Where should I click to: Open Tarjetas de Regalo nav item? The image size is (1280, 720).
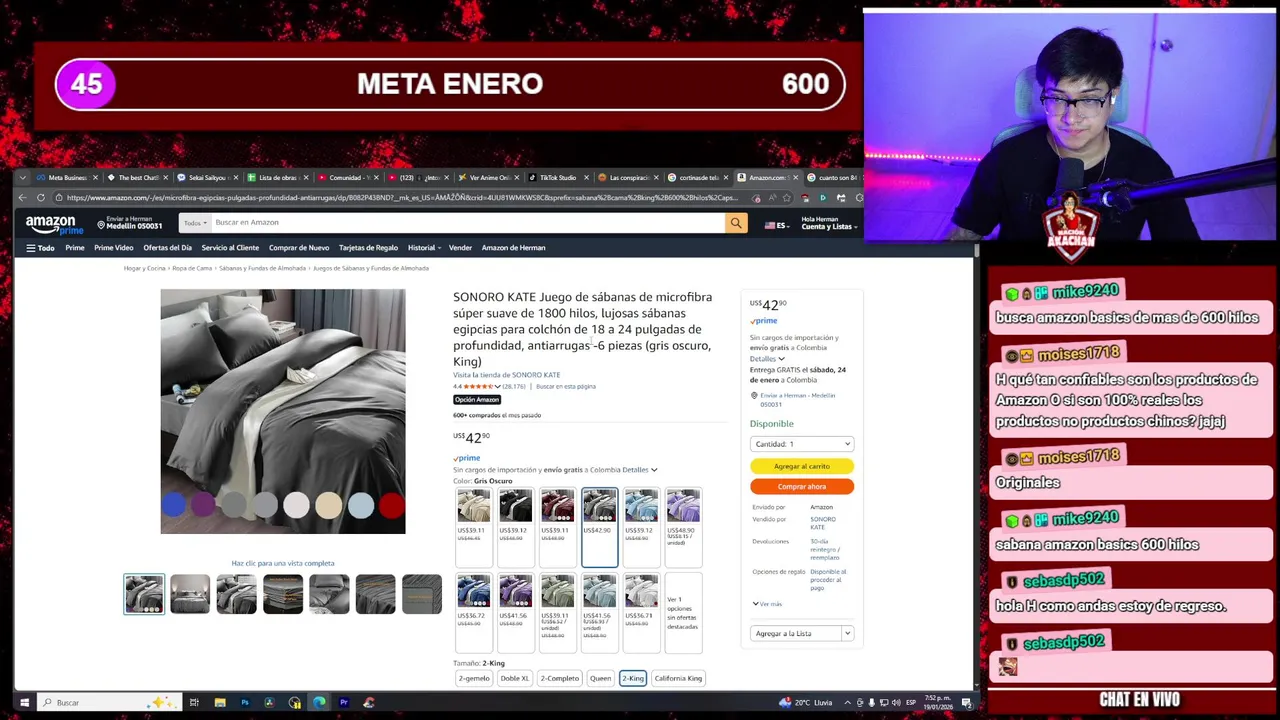(368, 248)
